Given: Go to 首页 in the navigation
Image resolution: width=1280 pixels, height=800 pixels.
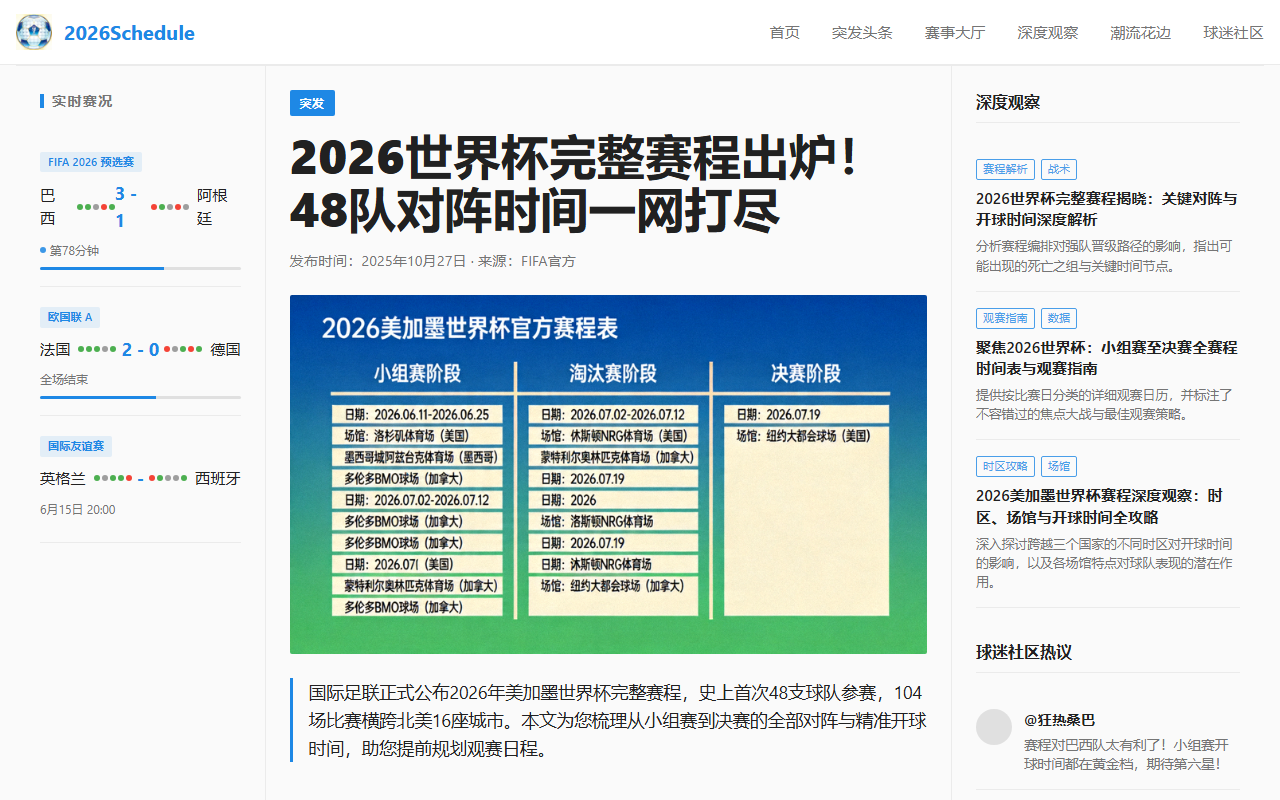Looking at the screenshot, I should (x=785, y=33).
